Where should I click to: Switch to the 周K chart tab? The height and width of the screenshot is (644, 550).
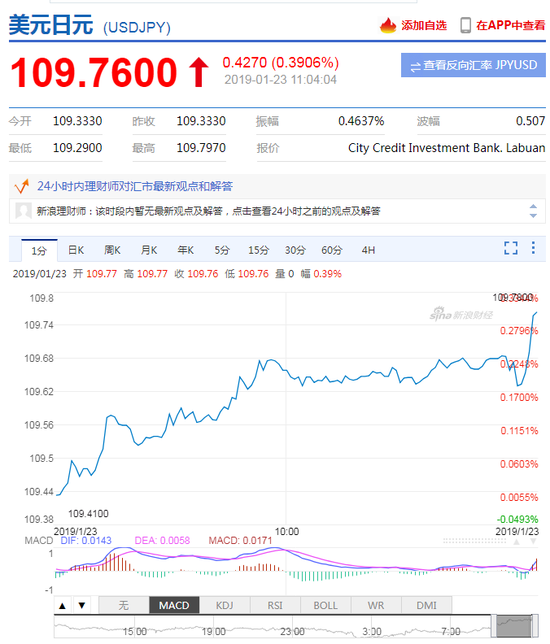pos(113,250)
